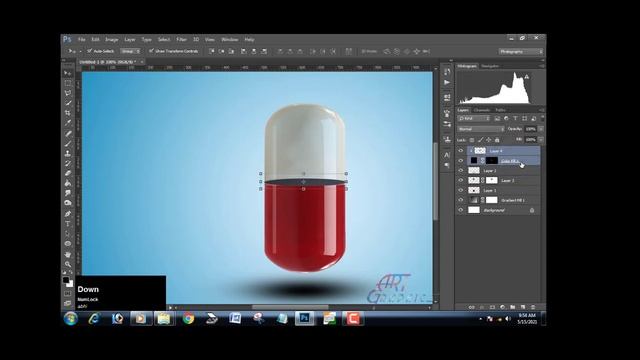Click the Opacity value field
Screen dimensions: 640x360
click(531, 129)
